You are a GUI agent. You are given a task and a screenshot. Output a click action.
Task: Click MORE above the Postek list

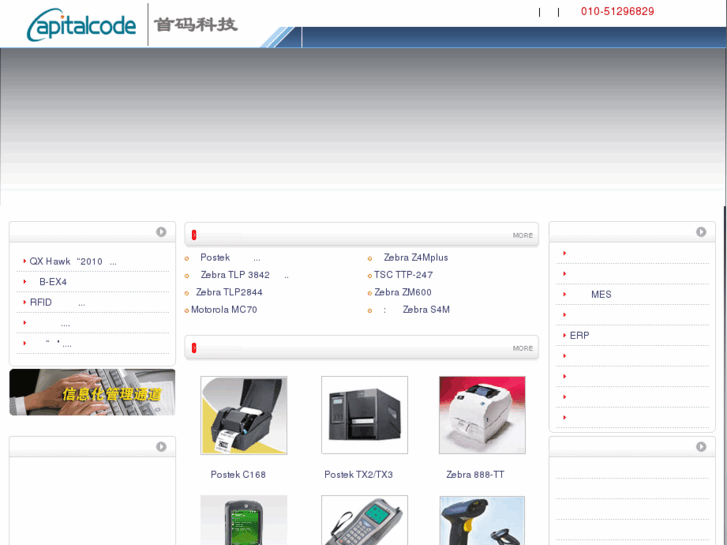tap(523, 236)
